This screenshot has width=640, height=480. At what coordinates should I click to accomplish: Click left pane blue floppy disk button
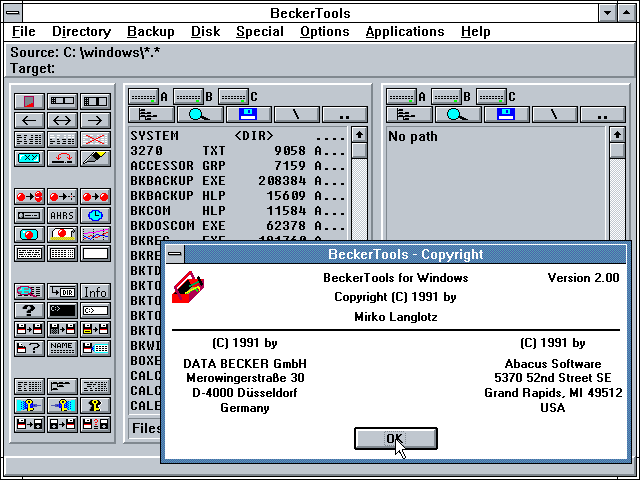click(249, 115)
